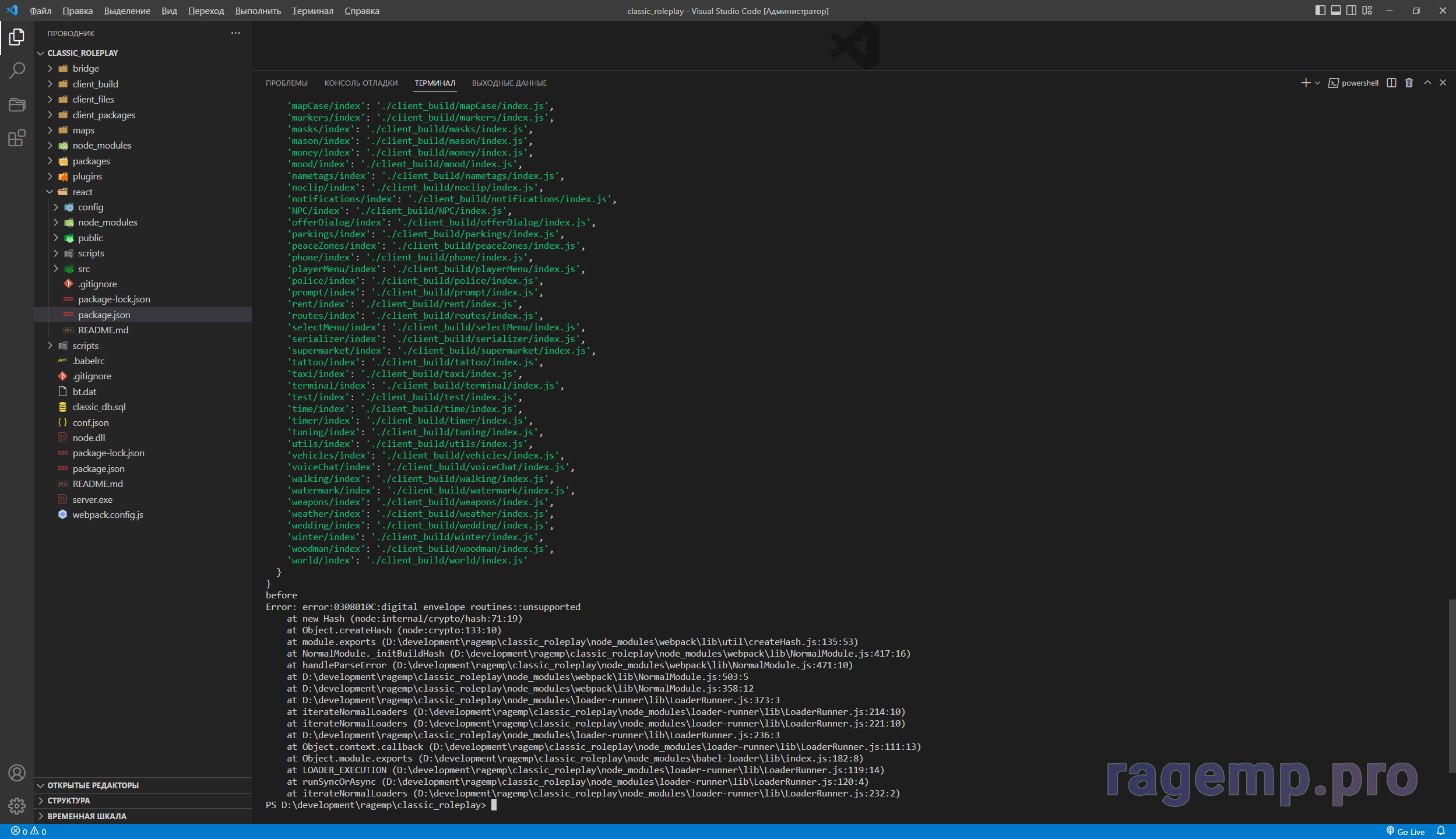Open the Вид menu

169,10
